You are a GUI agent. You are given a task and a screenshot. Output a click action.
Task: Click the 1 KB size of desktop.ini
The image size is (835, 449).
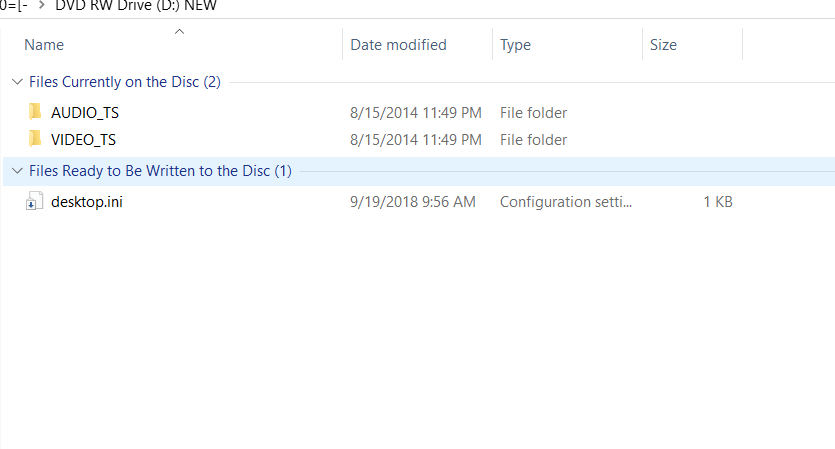coord(717,202)
